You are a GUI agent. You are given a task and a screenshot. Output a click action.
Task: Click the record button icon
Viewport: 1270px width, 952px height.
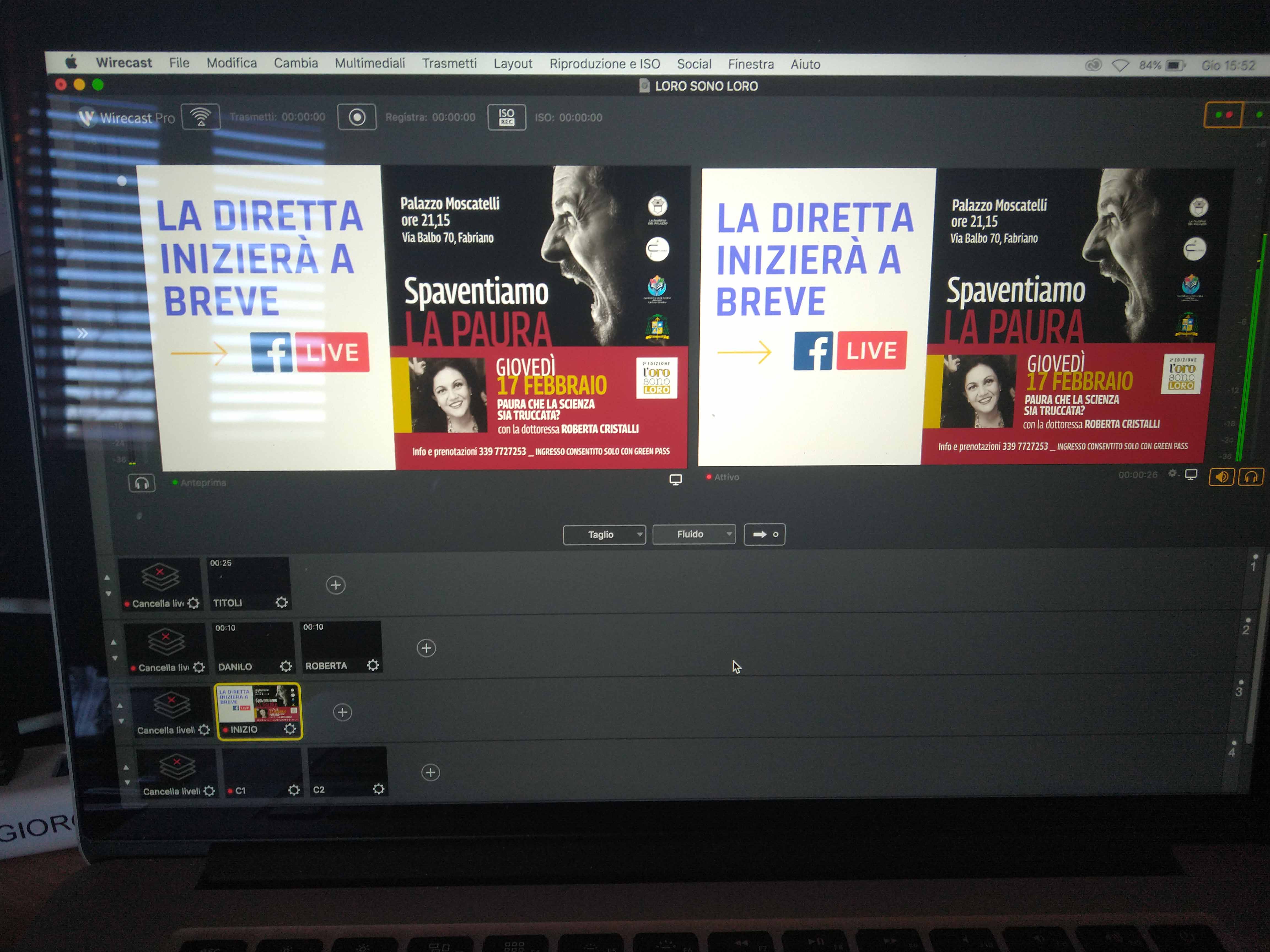pos(357,117)
